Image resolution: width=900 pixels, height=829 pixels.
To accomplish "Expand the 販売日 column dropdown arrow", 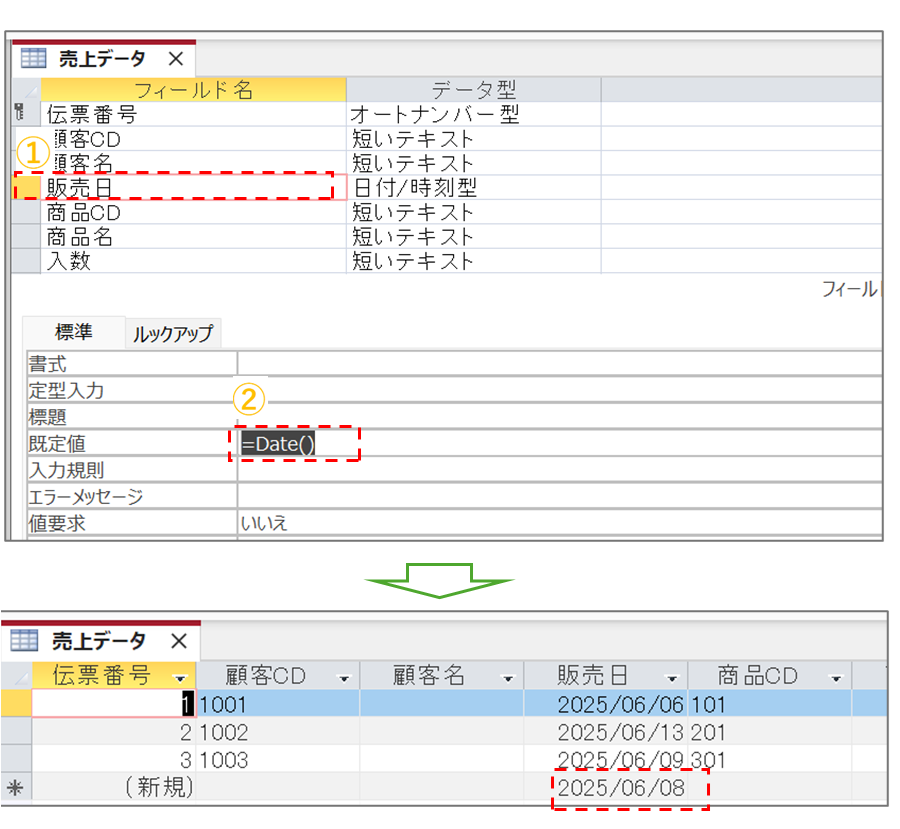I will pyautogui.click(x=671, y=678).
